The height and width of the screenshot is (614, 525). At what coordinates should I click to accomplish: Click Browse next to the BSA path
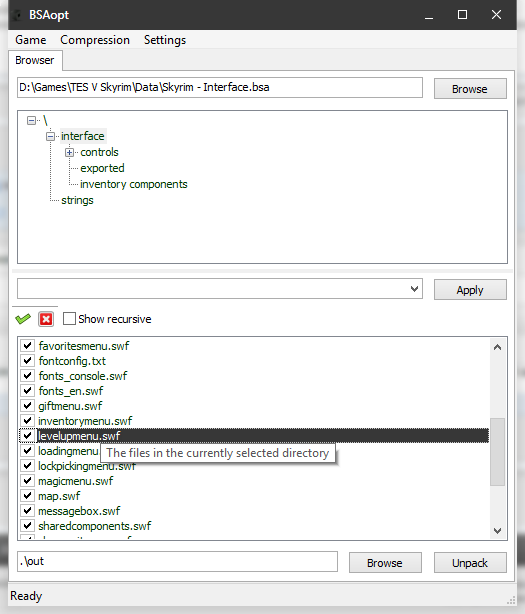(x=470, y=89)
